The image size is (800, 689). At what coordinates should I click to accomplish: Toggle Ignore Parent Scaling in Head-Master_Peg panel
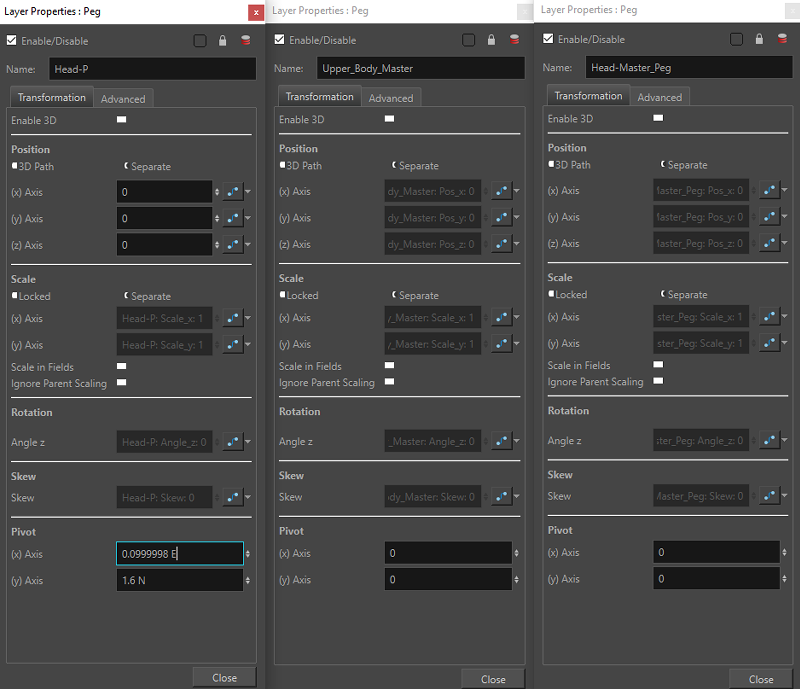point(657,382)
